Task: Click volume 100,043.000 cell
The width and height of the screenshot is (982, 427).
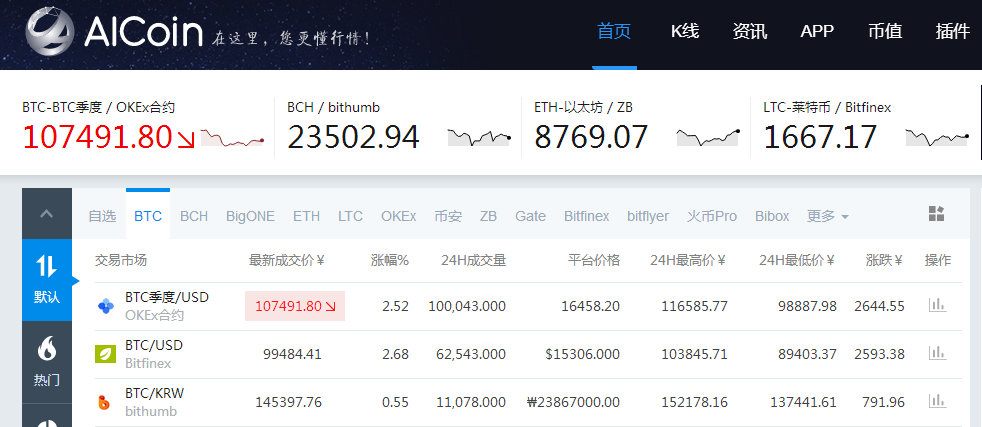Action: point(467,306)
